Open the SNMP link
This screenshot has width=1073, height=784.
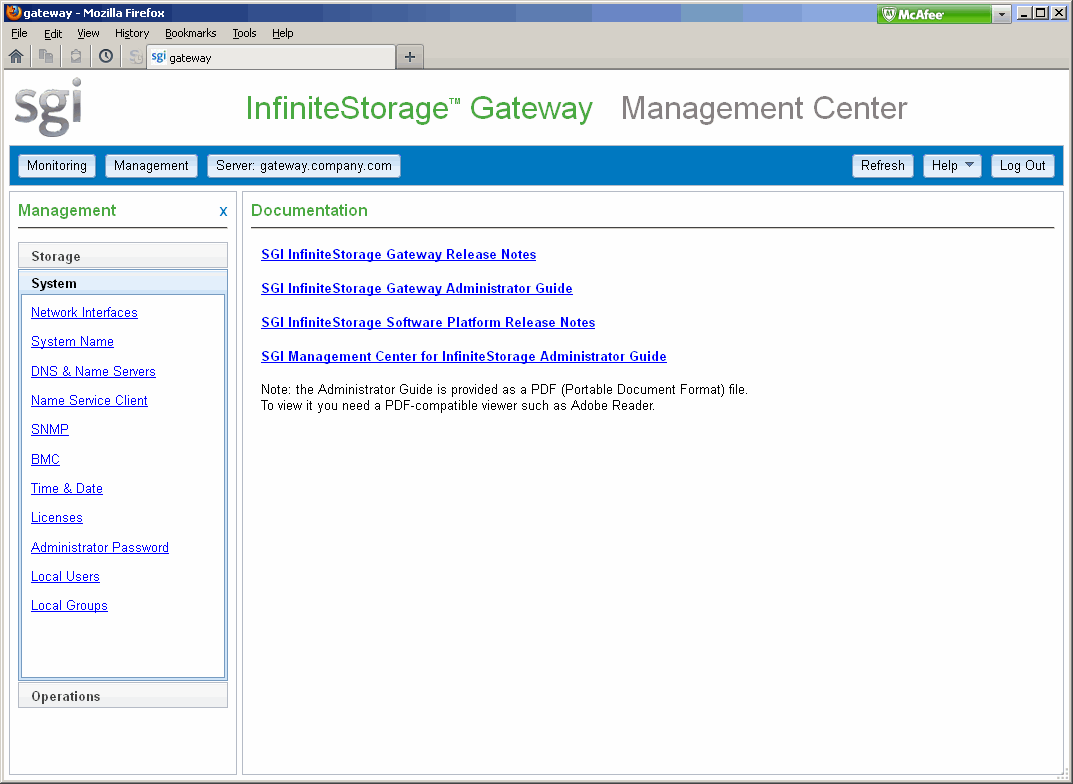point(50,430)
